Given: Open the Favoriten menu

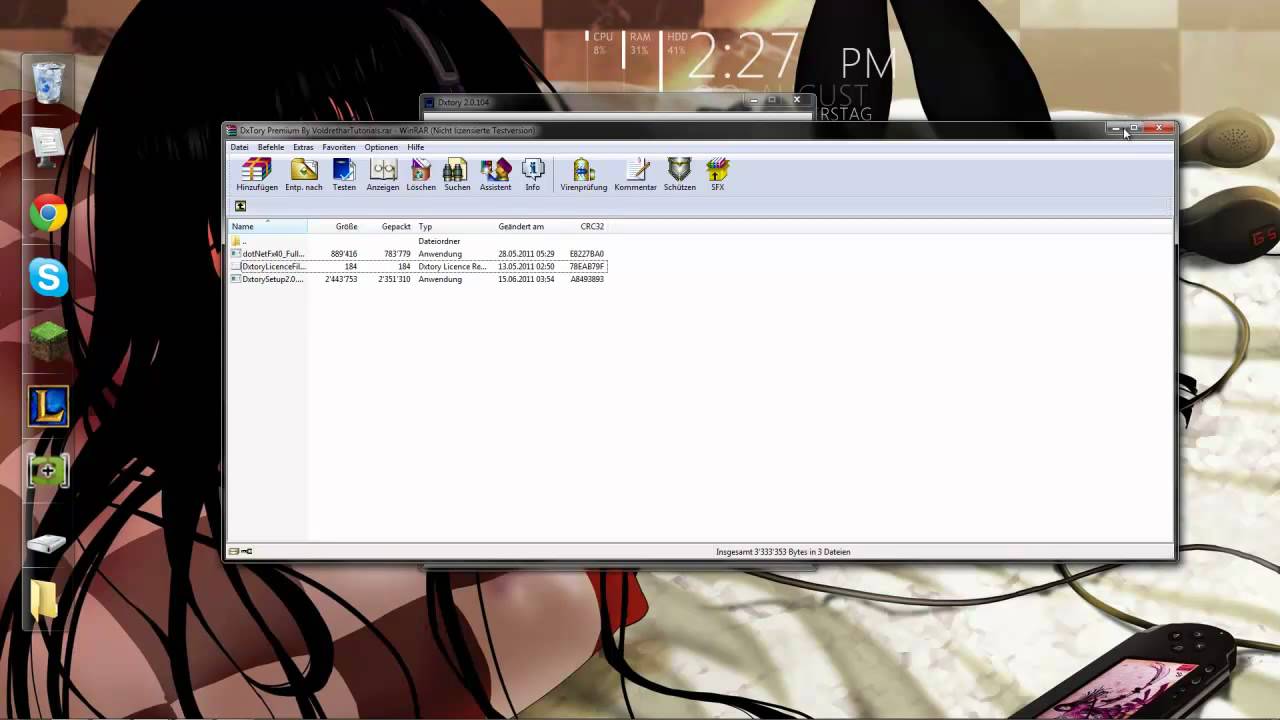Looking at the screenshot, I should [338, 147].
